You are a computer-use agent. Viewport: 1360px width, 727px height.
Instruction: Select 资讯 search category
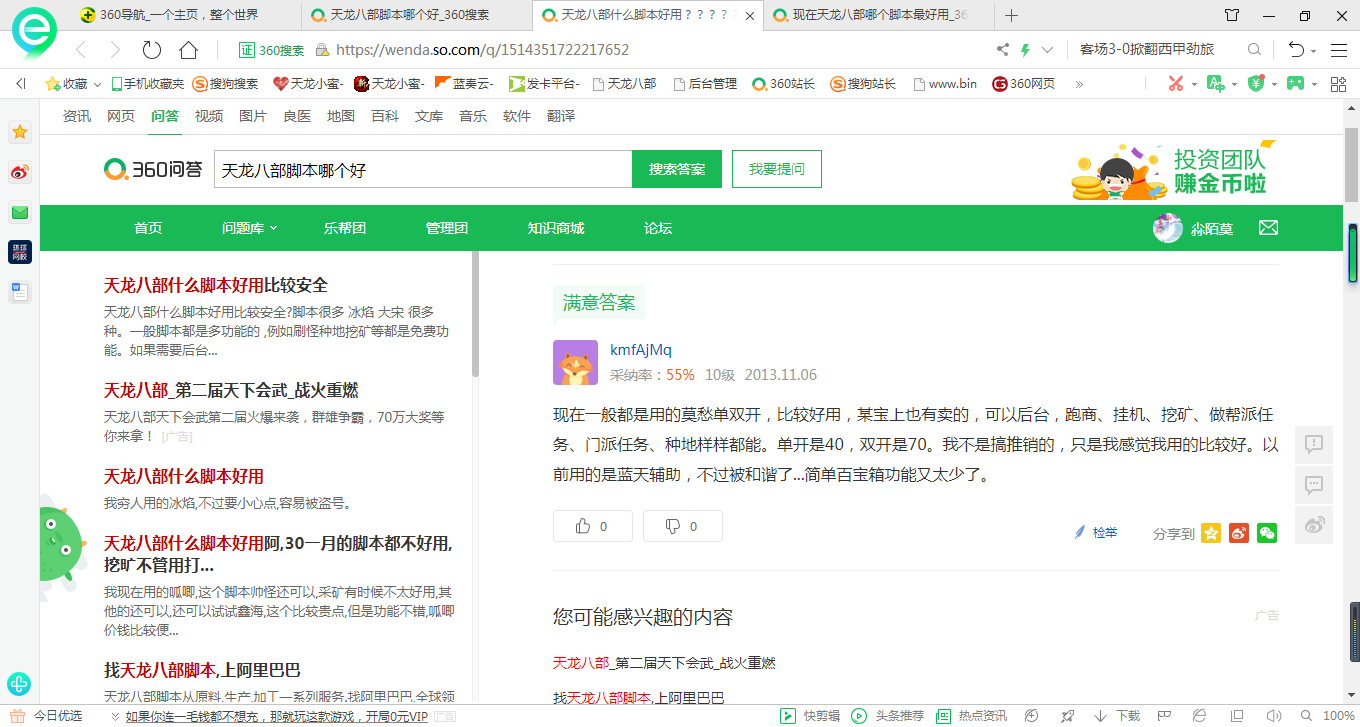pyautogui.click(x=77, y=116)
